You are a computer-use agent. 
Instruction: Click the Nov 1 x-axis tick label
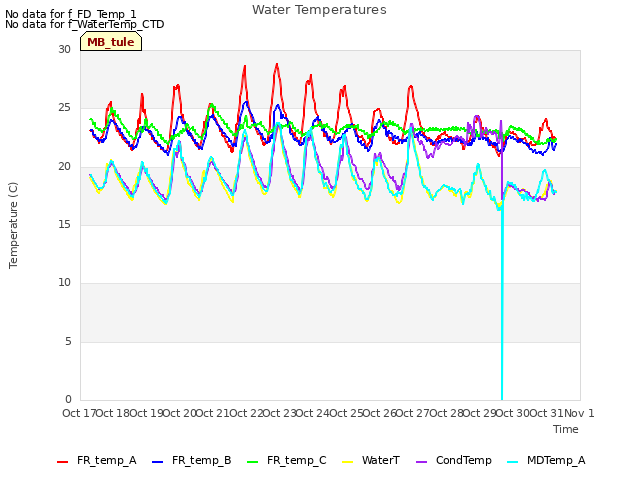579,413
